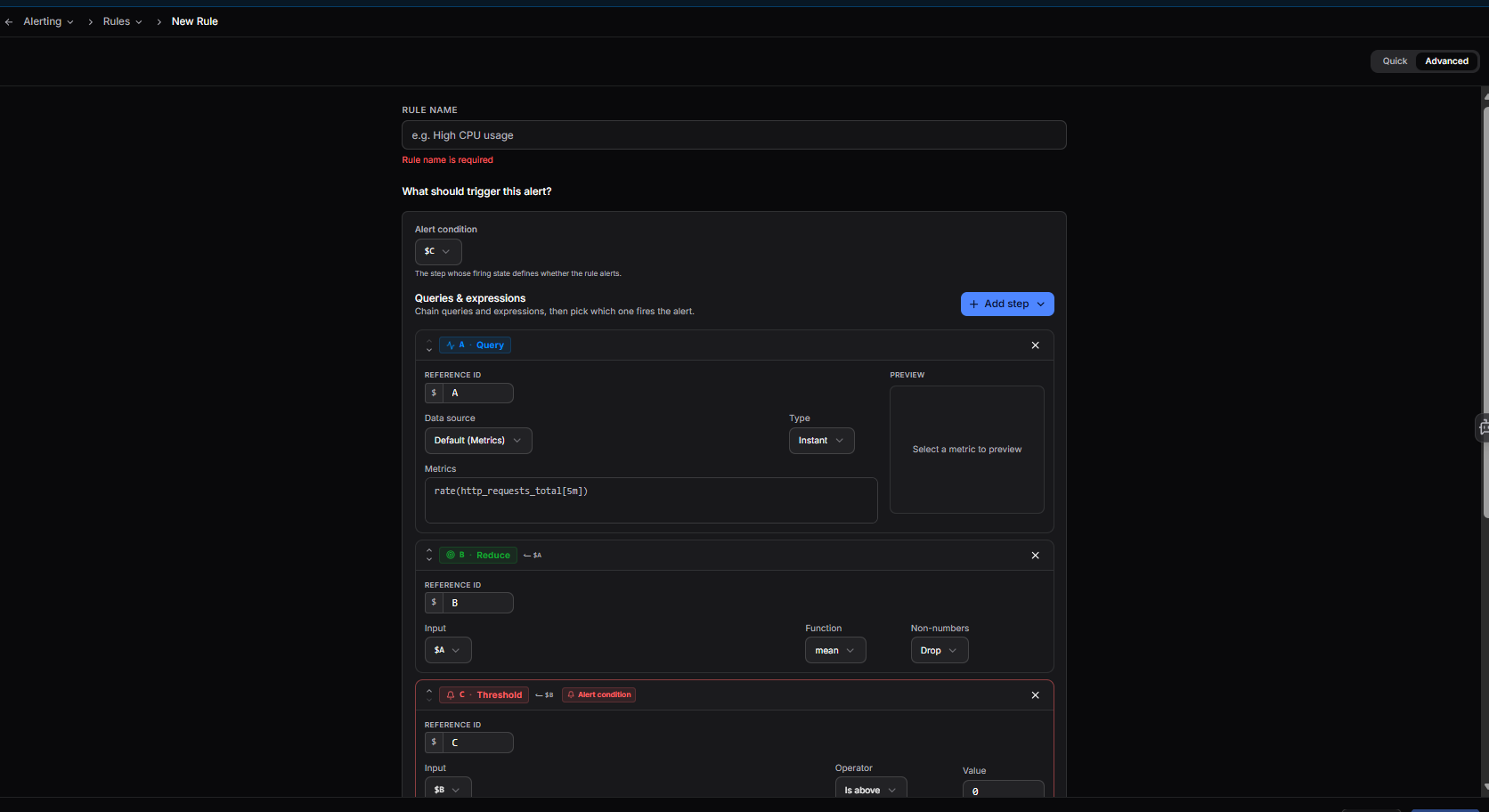Click the 'Queries & expressions' heading
1489x812 pixels.
pyautogui.click(x=470, y=298)
